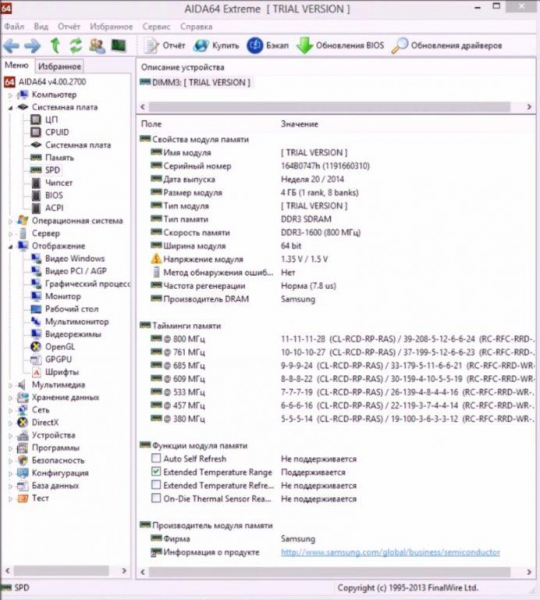Expand the DirectX tree node
This screenshot has height=600, width=540.
pos(10,423)
